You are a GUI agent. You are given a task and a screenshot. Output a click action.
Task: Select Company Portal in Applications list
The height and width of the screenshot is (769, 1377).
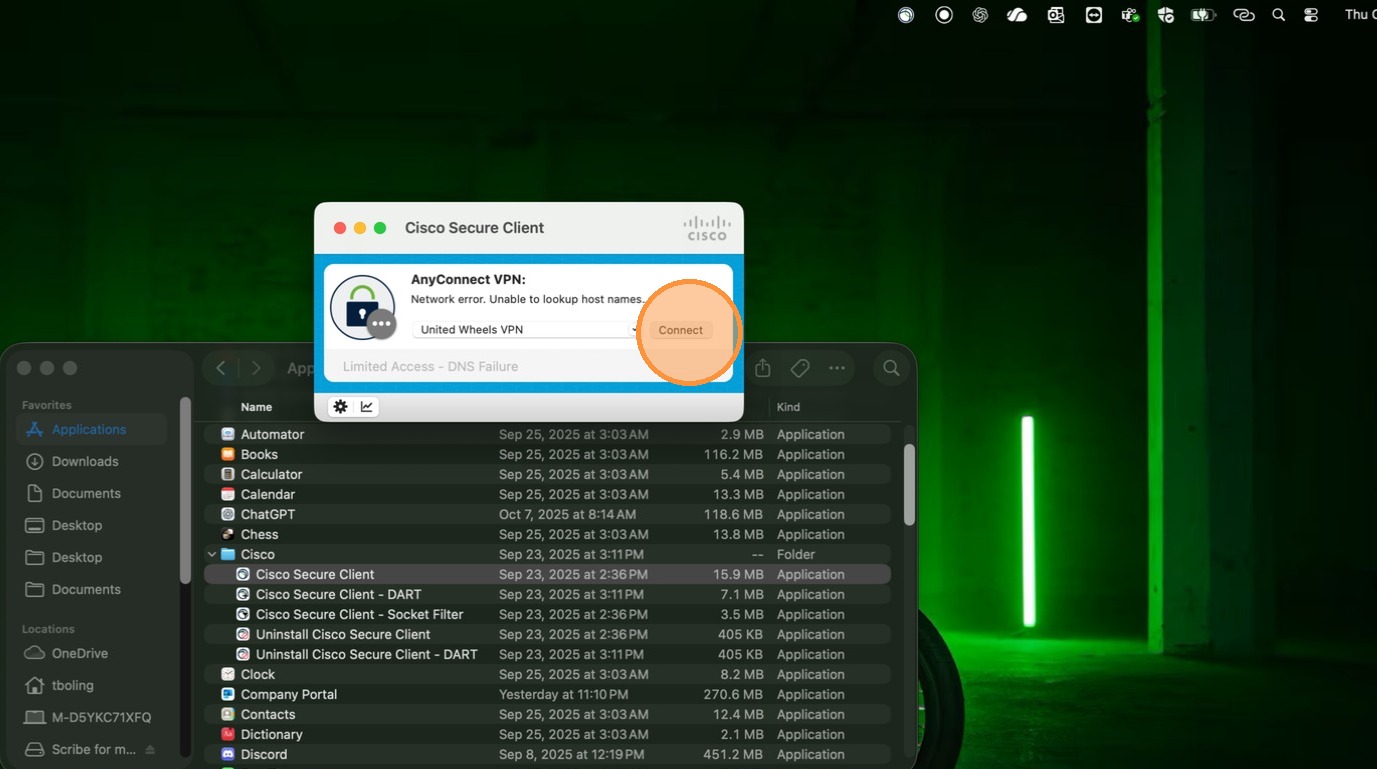(x=289, y=694)
